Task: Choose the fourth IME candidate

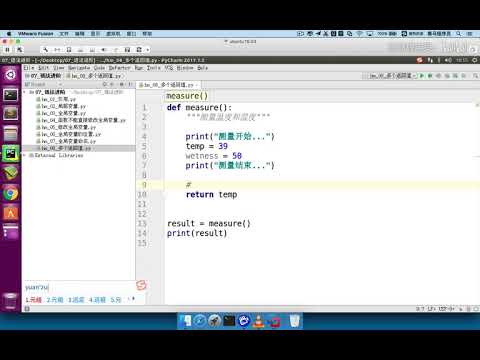Action: [x=97, y=300]
